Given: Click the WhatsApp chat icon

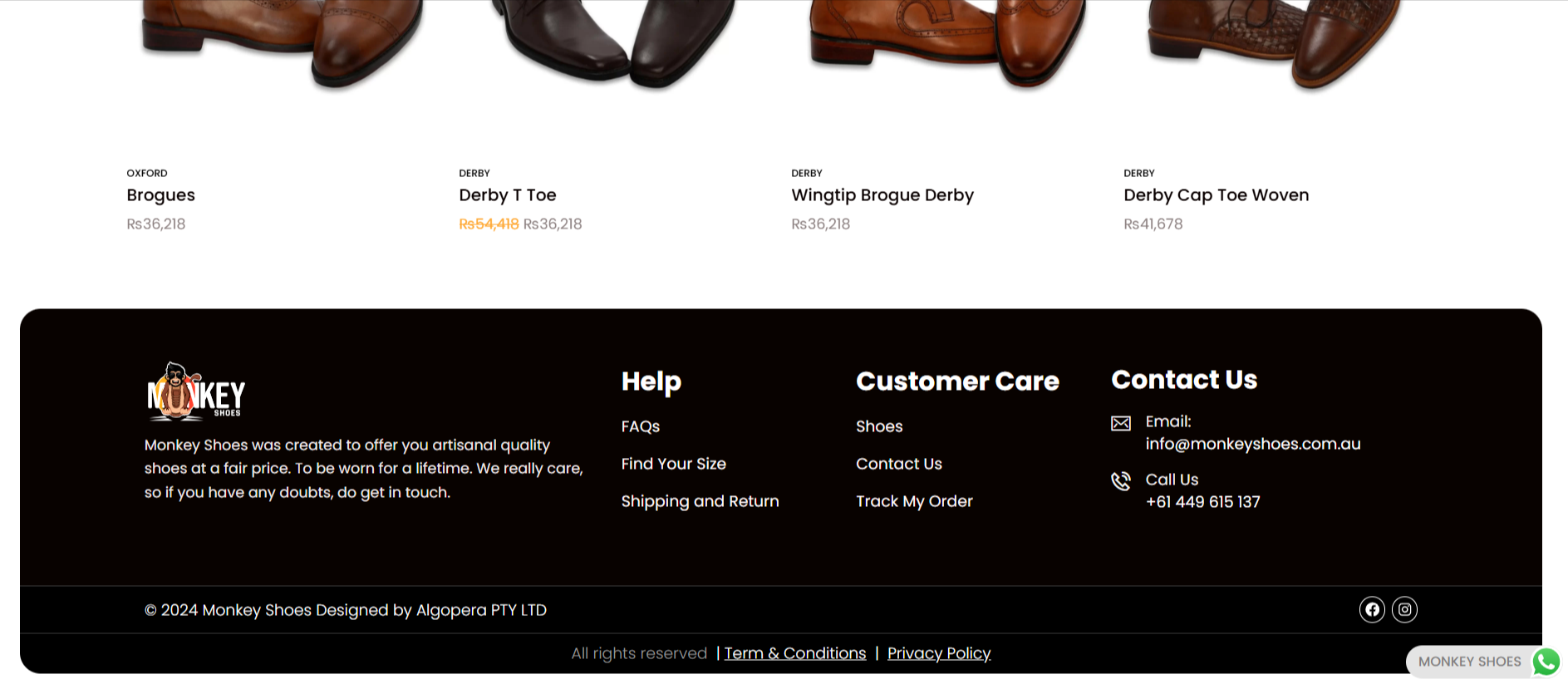Looking at the screenshot, I should [1546, 662].
